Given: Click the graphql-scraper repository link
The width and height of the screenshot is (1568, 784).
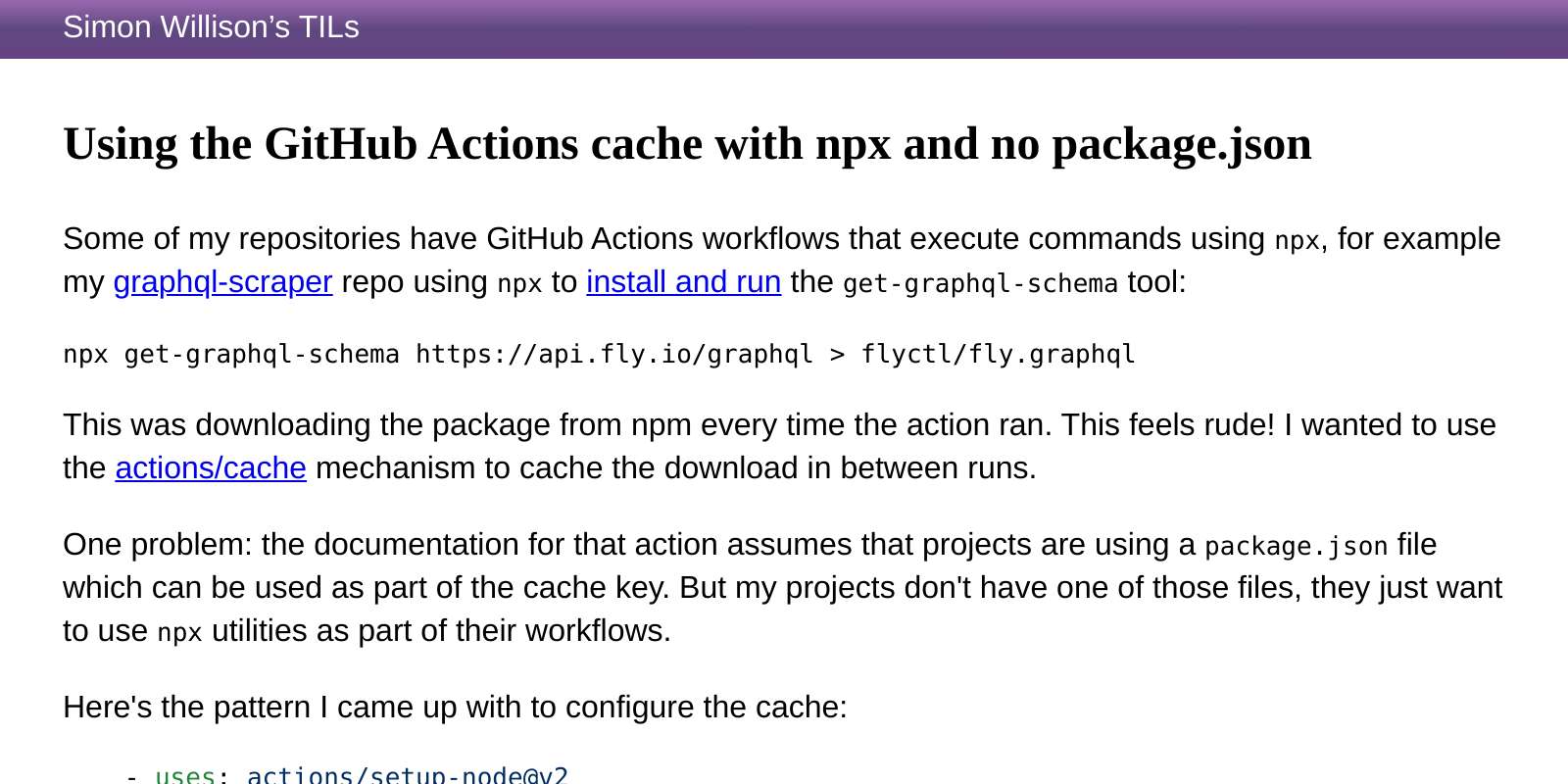Looking at the screenshot, I should pos(222,282).
